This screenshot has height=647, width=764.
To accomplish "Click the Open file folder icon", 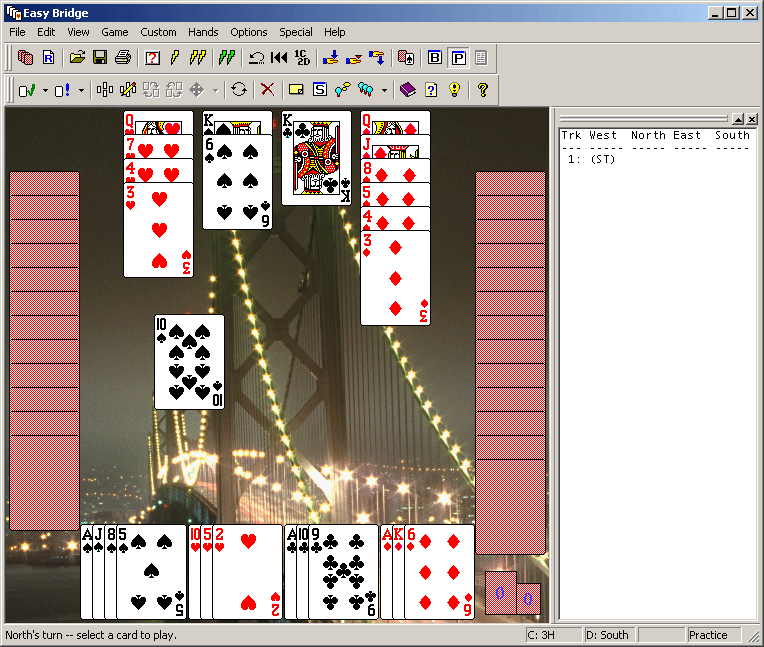I will tap(77, 58).
